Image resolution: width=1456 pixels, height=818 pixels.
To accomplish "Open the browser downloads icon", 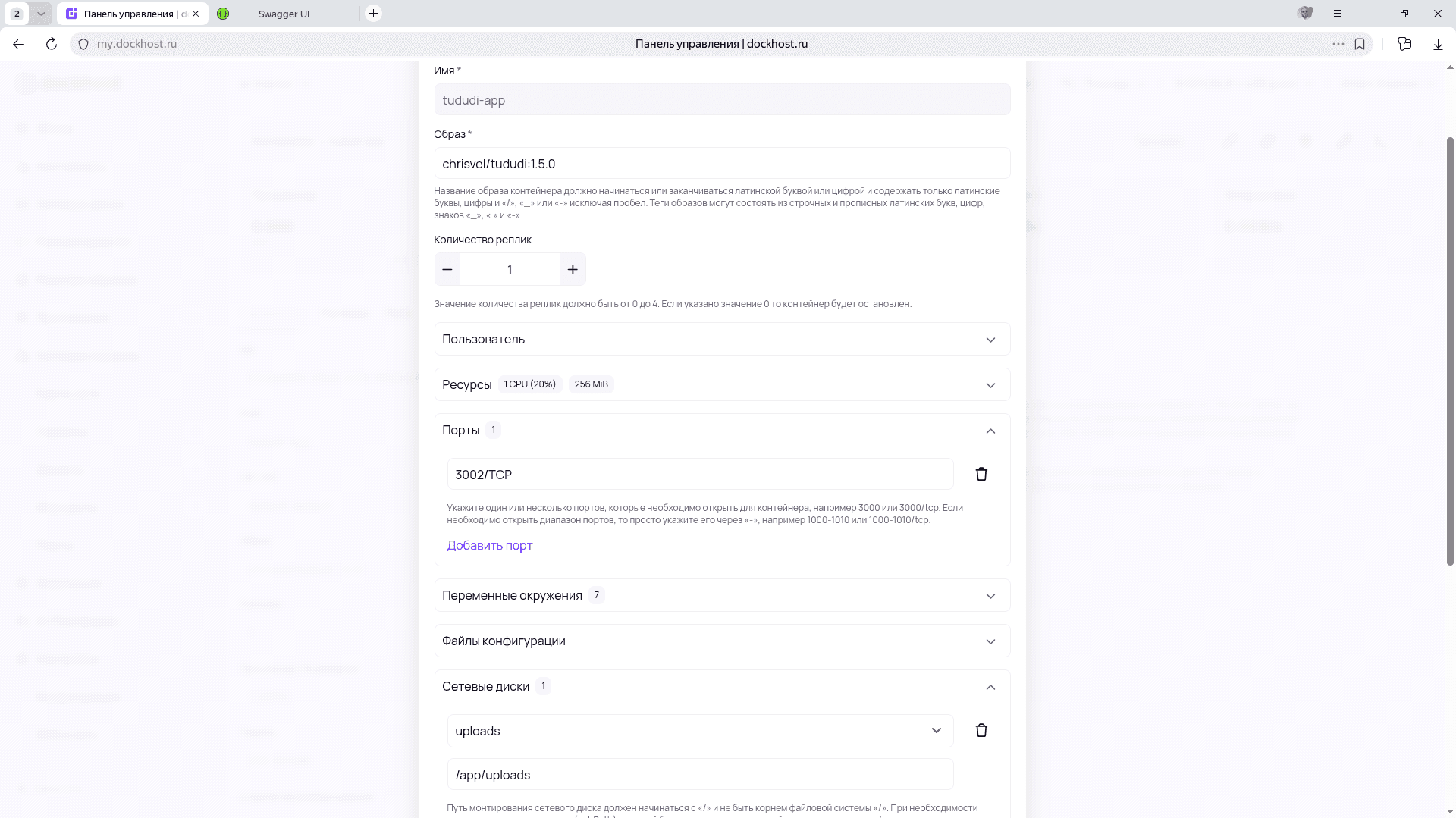I will (x=1438, y=44).
